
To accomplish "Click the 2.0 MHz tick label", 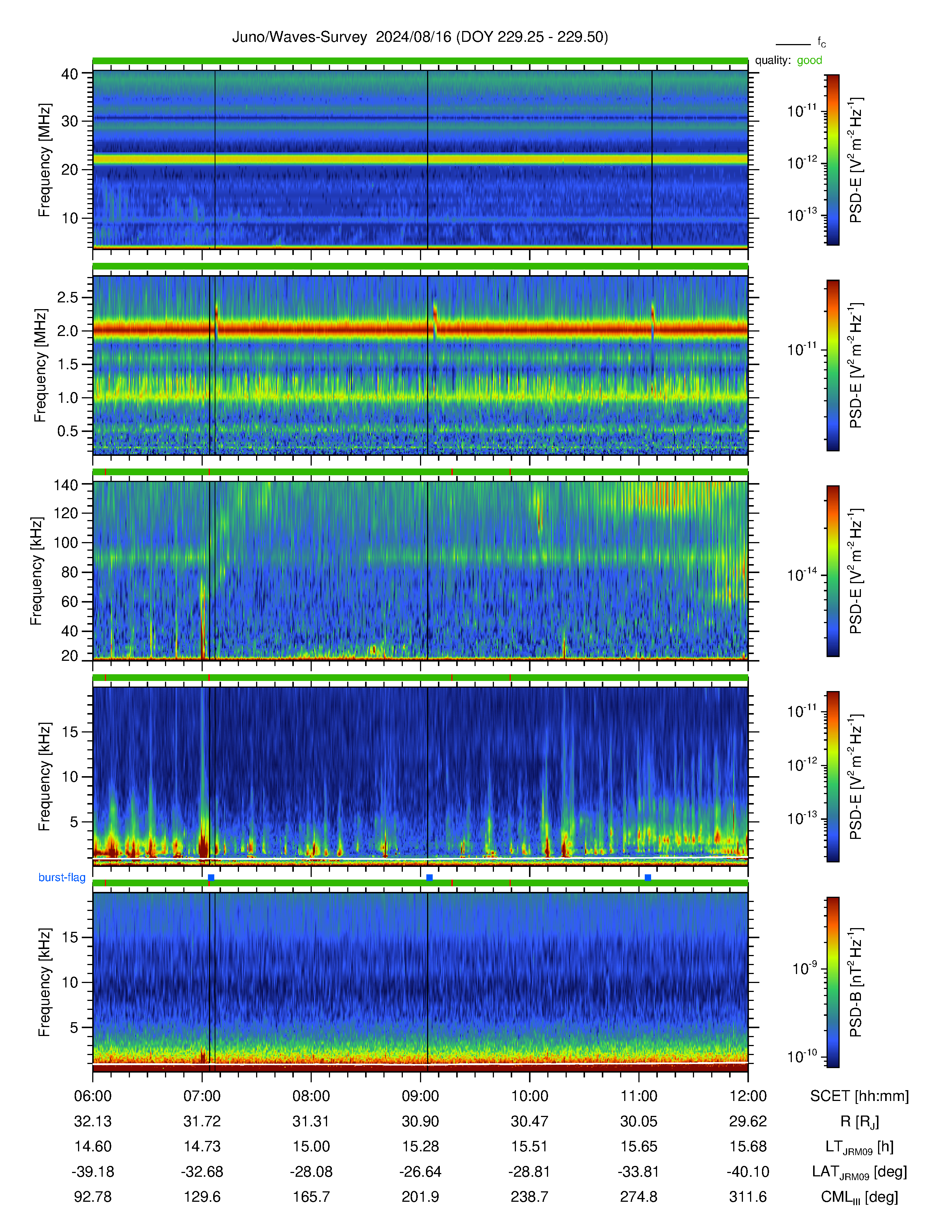I will pyautogui.click(x=68, y=331).
